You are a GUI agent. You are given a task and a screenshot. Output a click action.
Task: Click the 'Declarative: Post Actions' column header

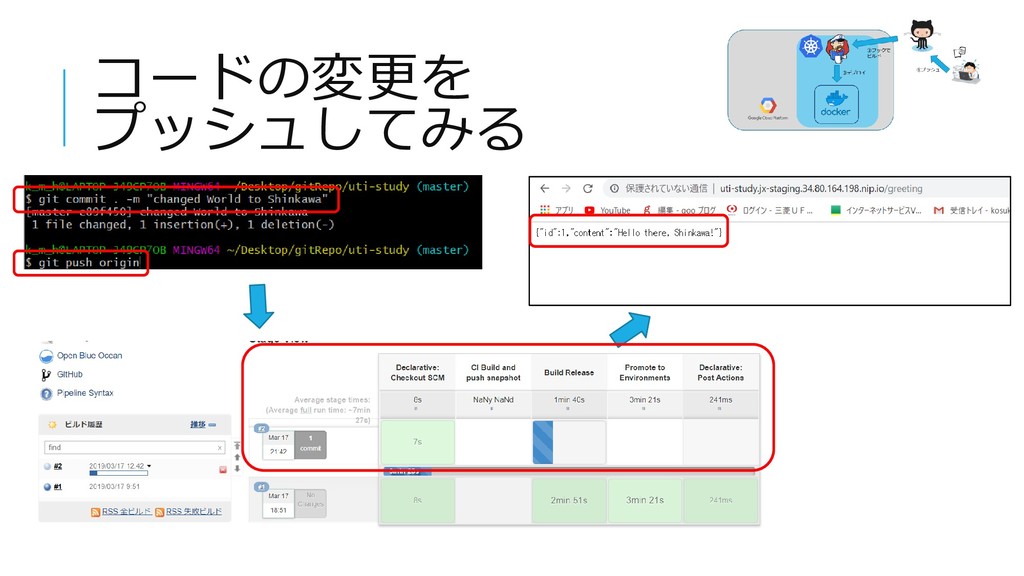[720, 372]
